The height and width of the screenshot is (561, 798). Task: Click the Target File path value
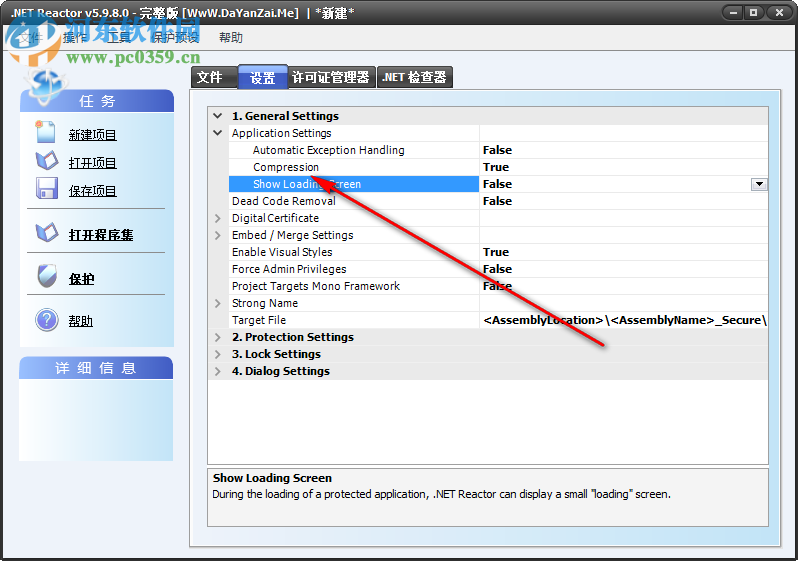[x=624, y=320]
